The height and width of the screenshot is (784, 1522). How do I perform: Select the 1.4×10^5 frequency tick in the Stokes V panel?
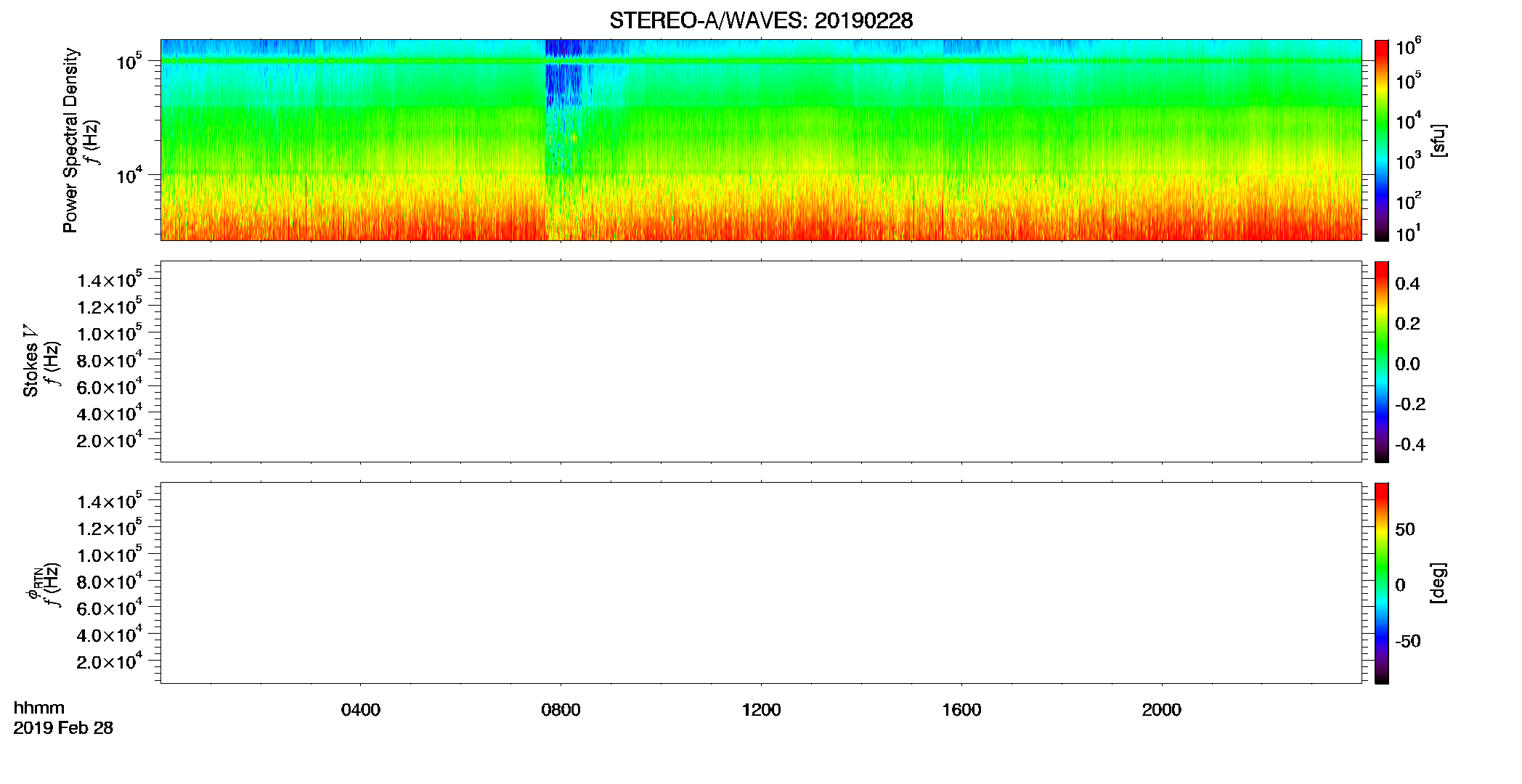(110, 279)
